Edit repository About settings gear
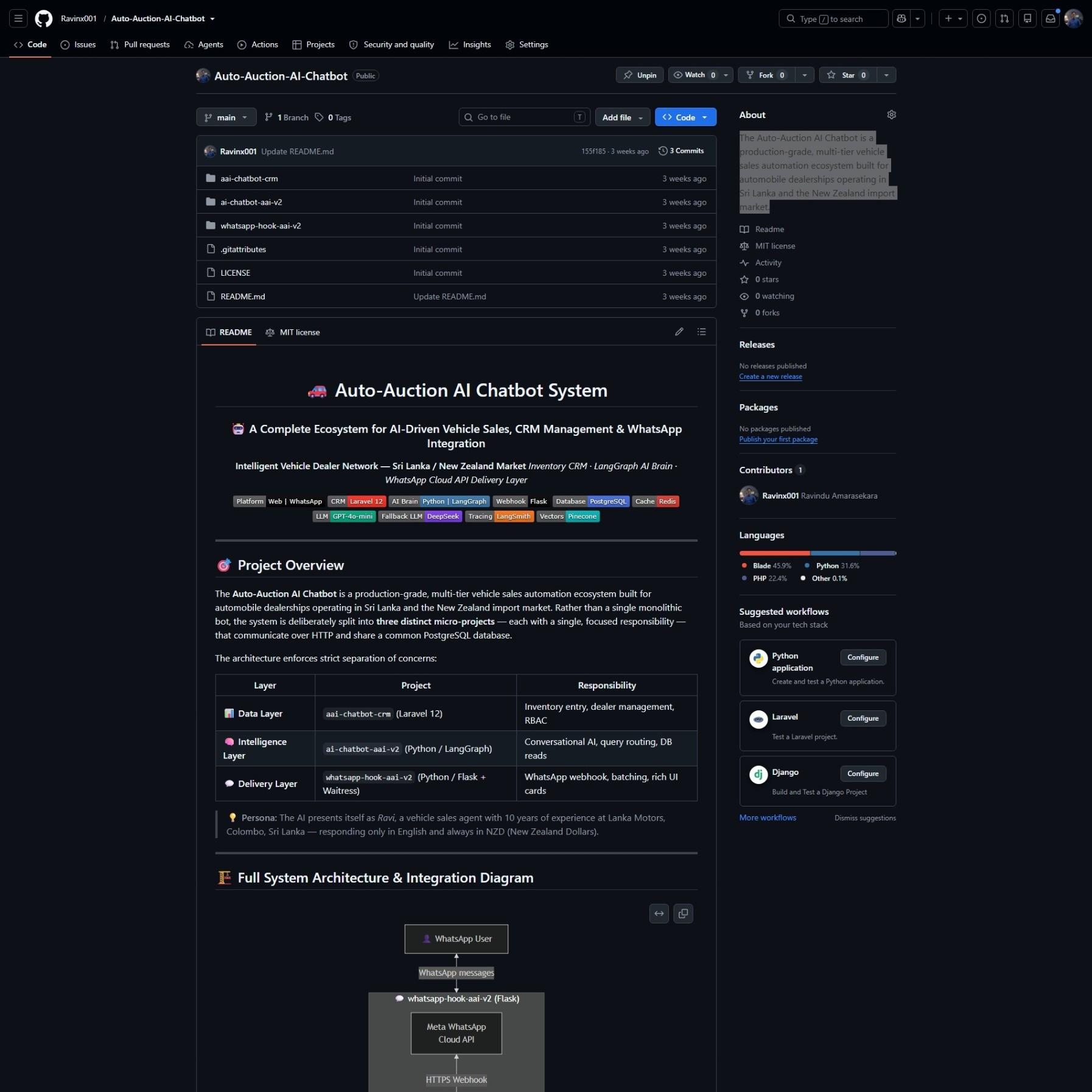The height and width of the screenshot is (1092, 1092). (x=892, y=114)
